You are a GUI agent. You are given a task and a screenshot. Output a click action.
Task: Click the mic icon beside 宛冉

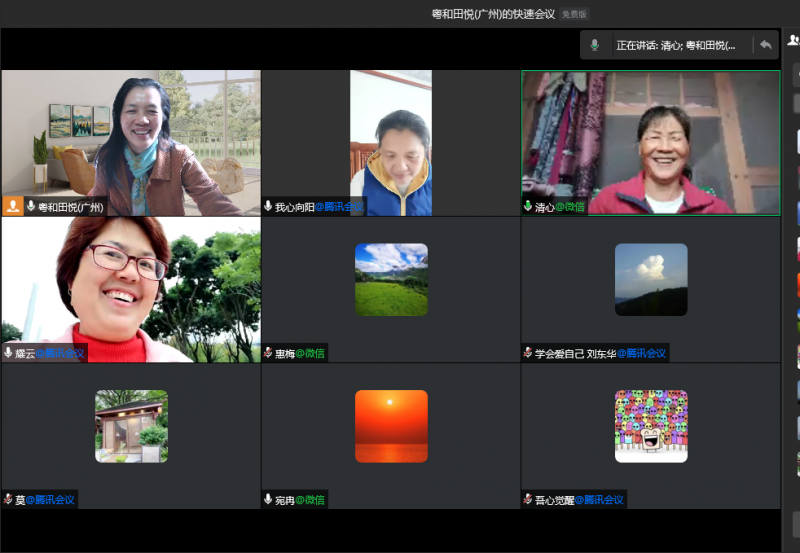click(268, 499)
